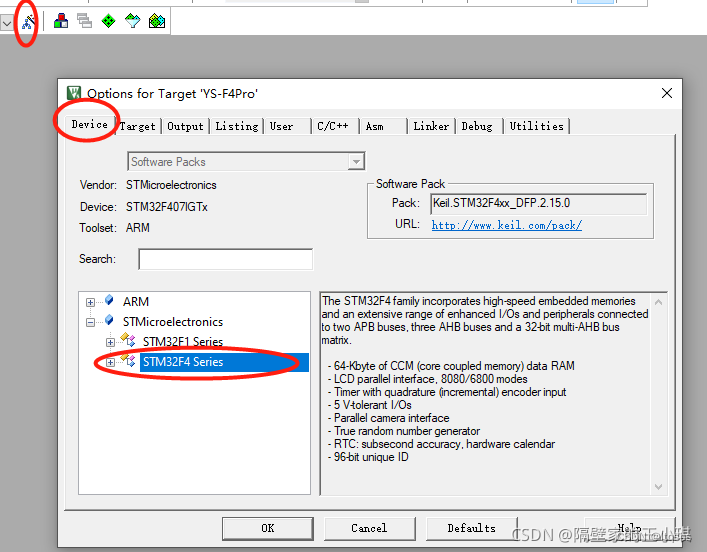Viewport: 707px width, 552px height.
Task: Open the Software Packs dropdown
Action: (356, 161)
